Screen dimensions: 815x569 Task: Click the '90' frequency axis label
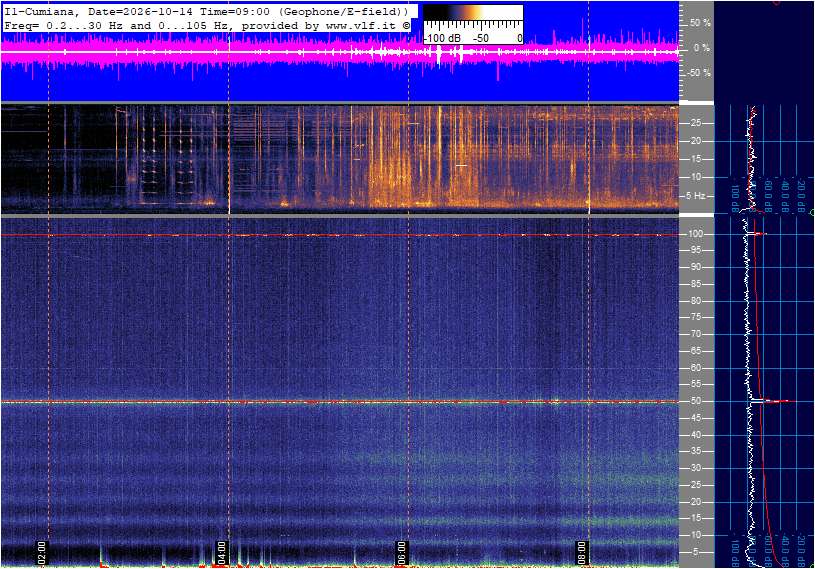(695, 267)
